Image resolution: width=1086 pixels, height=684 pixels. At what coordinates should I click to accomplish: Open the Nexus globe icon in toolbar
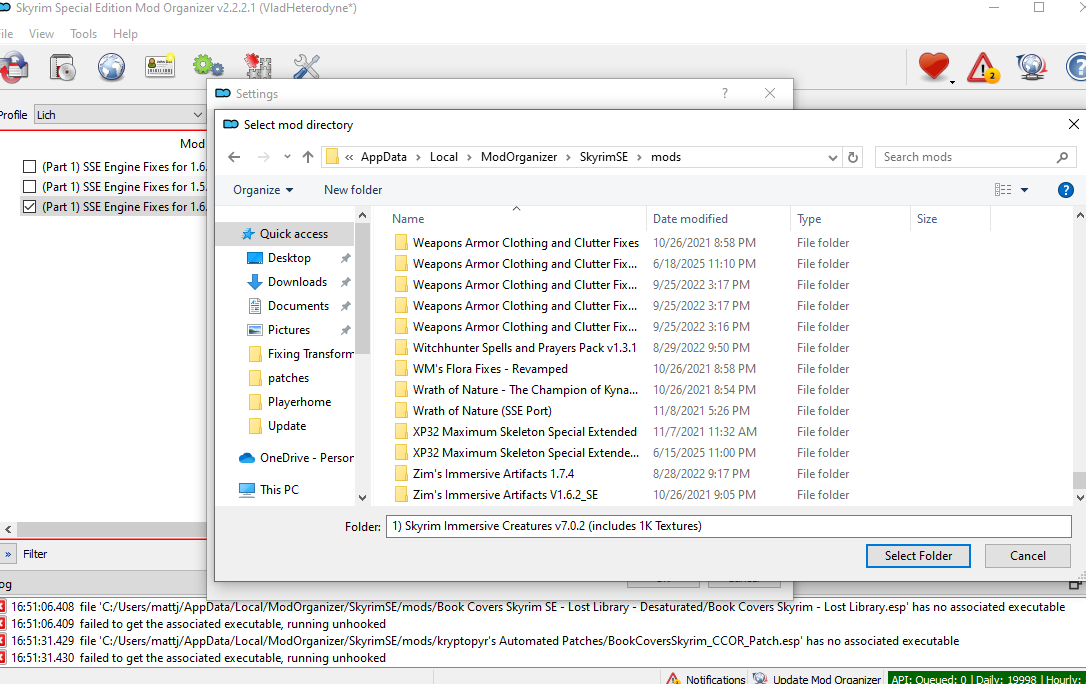point(111,67)
